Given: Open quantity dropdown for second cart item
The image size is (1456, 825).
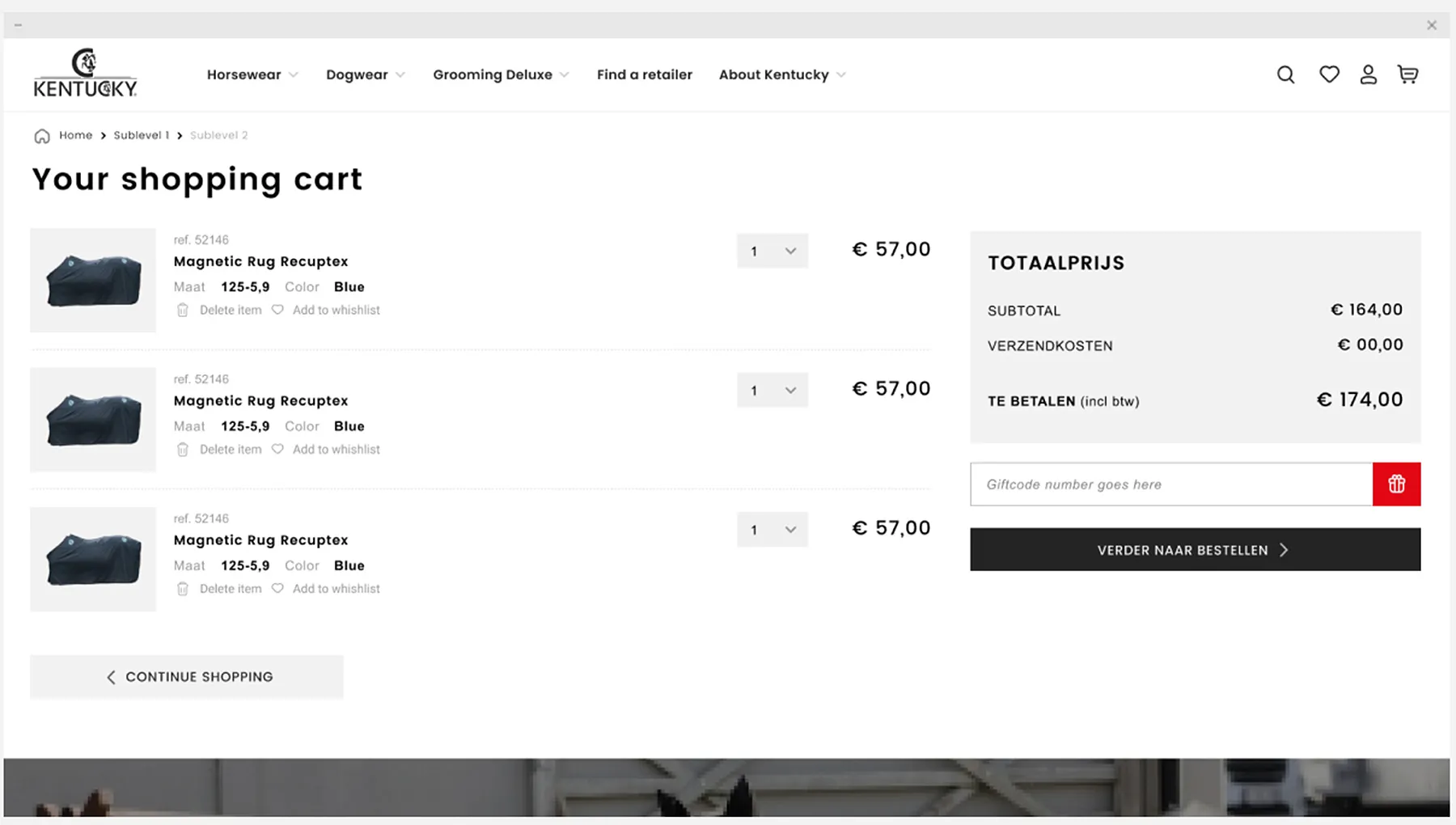Looking at the screenshot, I should 772,390.
